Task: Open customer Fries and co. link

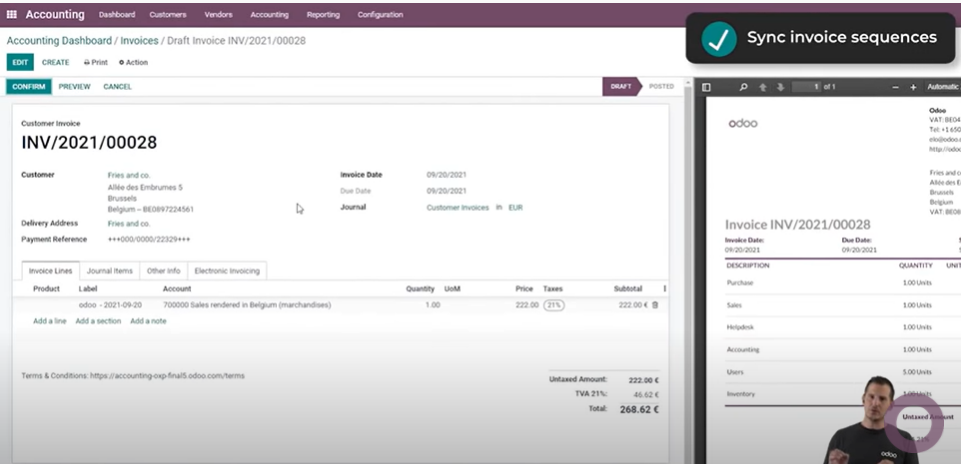Action: click(x=129, y=175)
